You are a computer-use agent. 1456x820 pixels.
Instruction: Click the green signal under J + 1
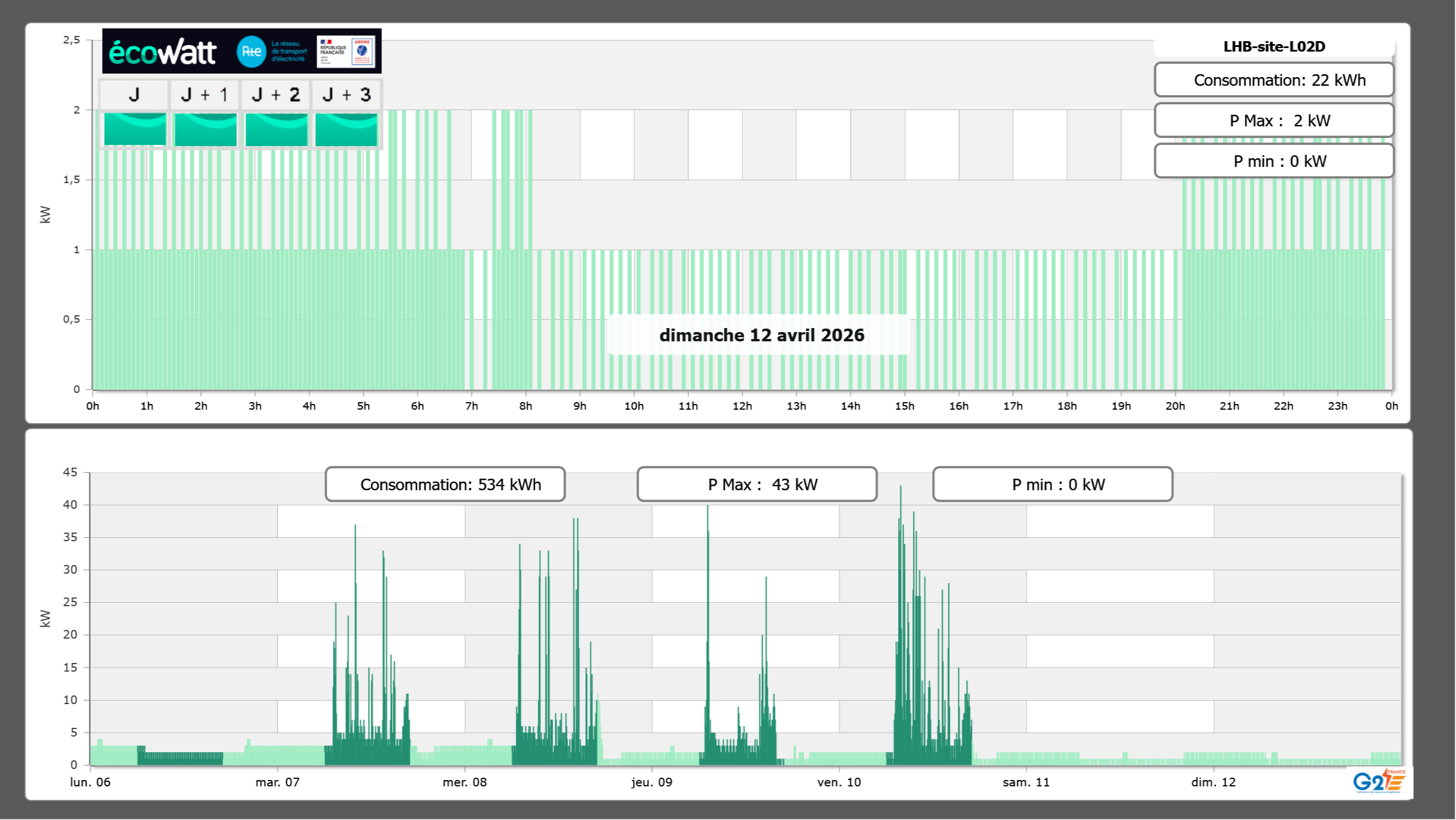[205, 129]
